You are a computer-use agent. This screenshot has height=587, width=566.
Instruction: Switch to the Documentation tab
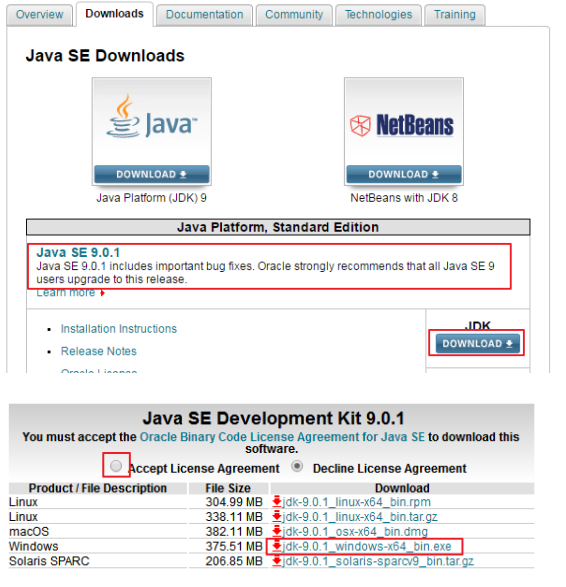204,15
